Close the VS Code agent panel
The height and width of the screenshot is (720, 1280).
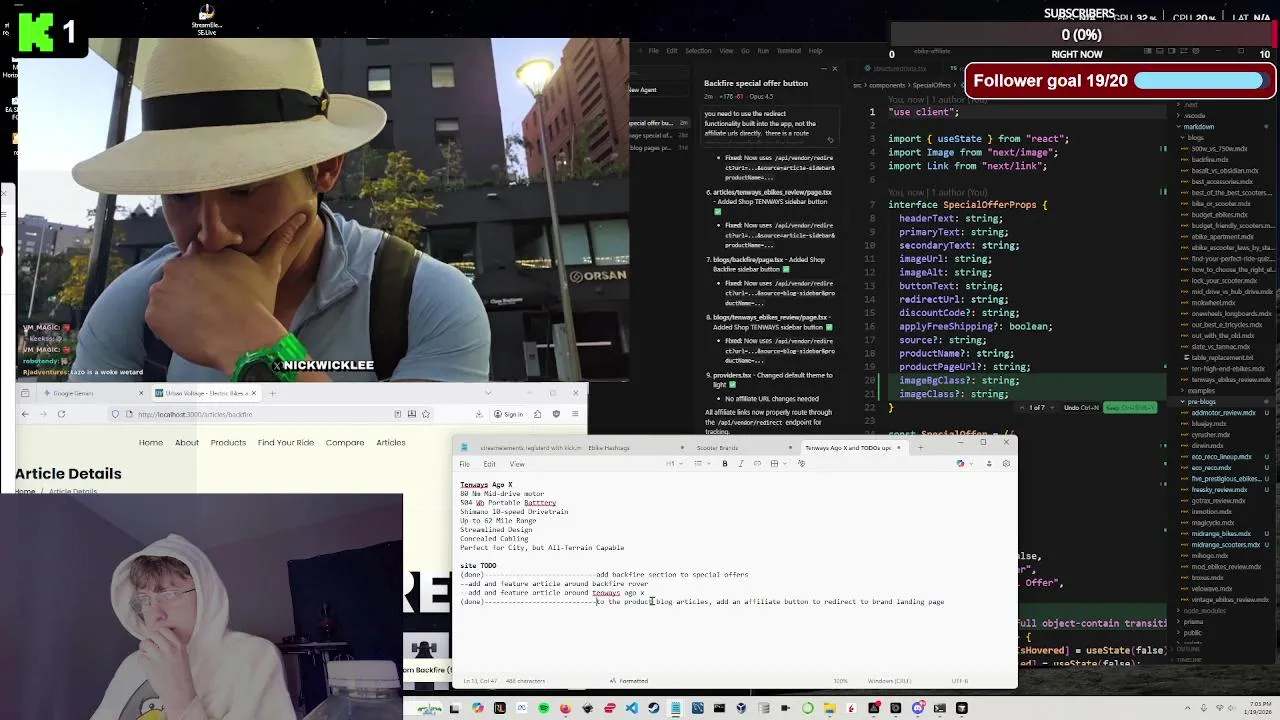click(x=835, y=69)
